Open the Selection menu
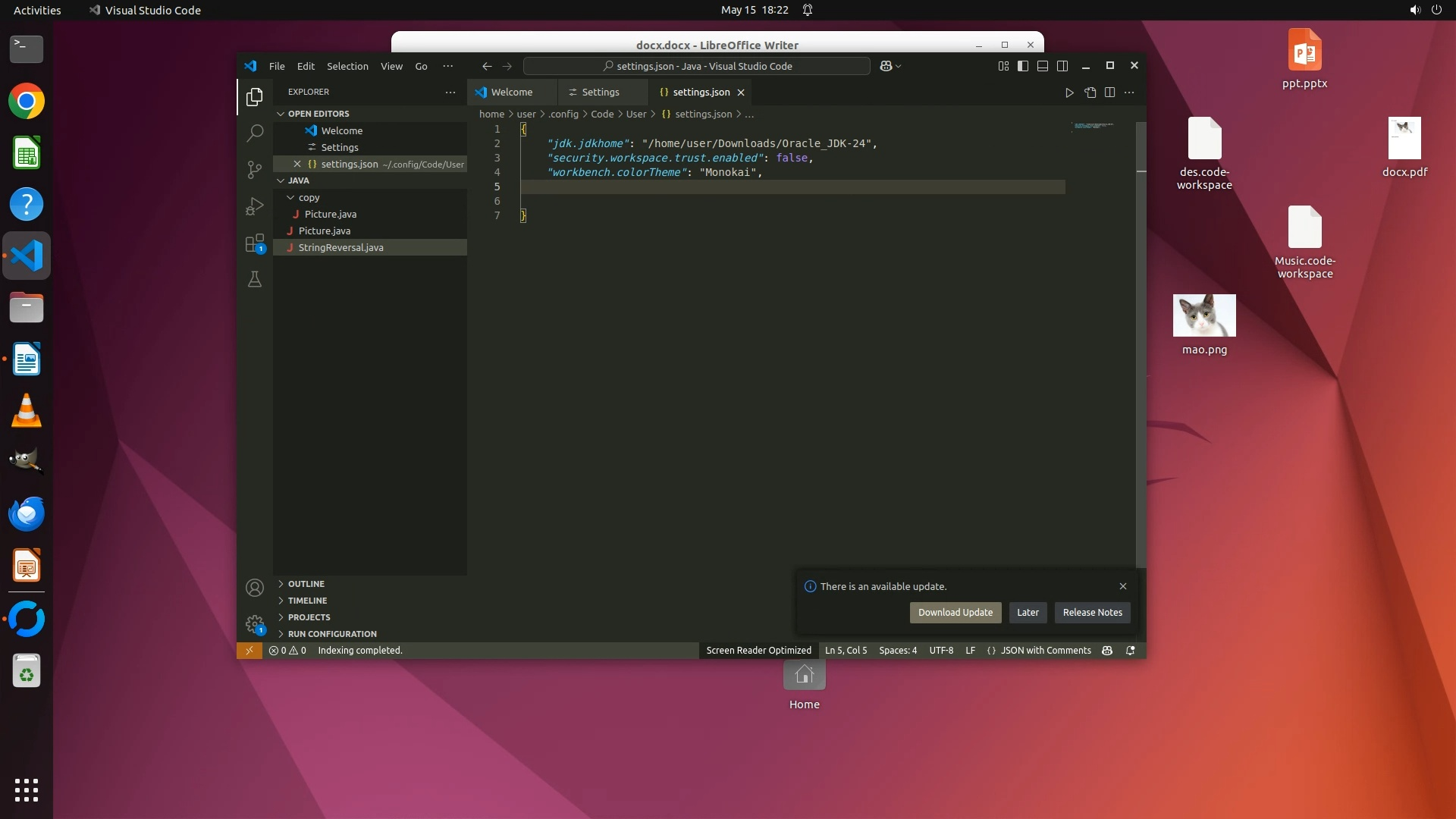 point(347,66)
